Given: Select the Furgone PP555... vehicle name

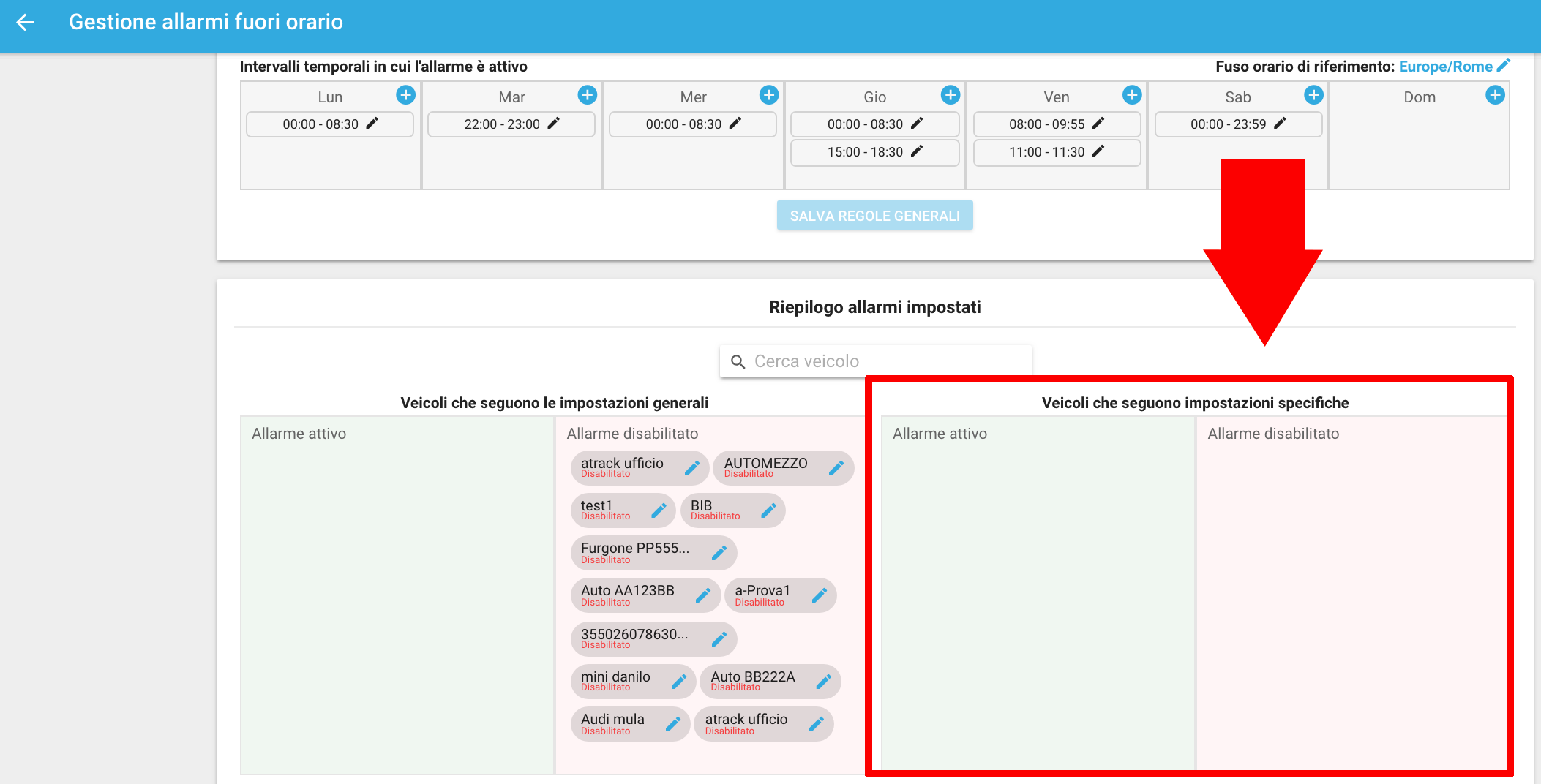Looking at the screenshot, I should coord(634,548).
